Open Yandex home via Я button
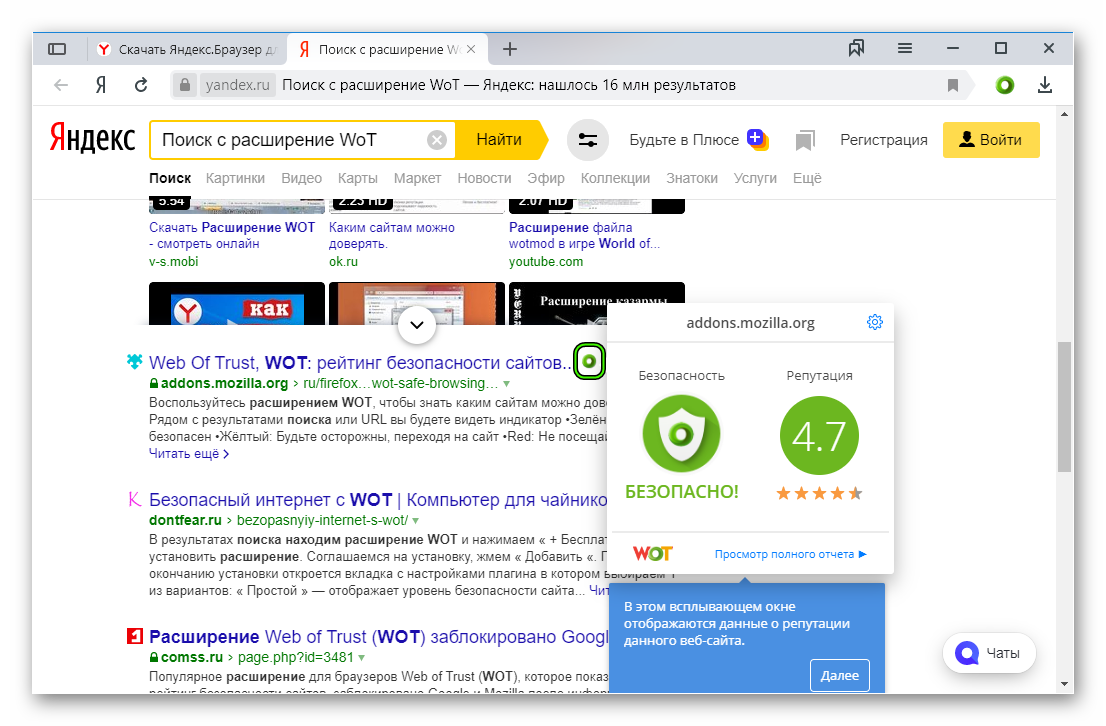This screenshot has height=726, width=1106. [x=101, y=85]
